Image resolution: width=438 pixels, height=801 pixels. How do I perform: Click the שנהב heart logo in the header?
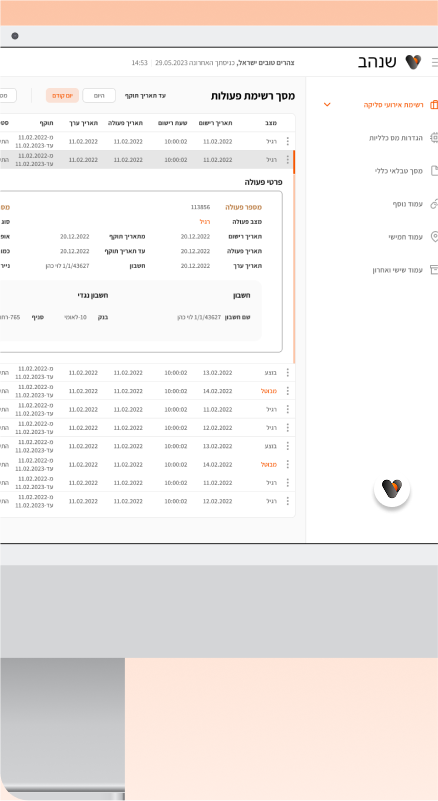pyautogui.click(x=413, y=62)
